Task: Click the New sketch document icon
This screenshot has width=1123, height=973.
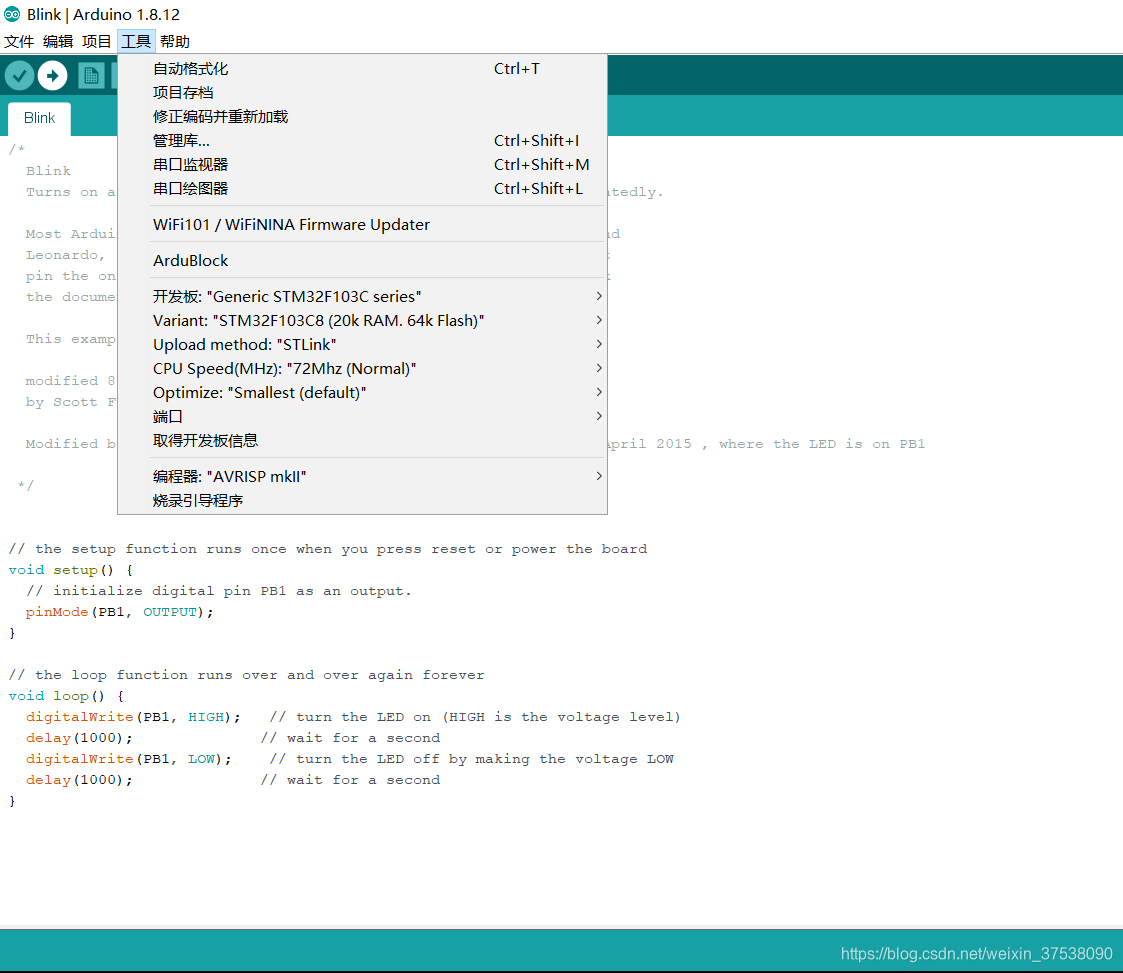Action: [91, 75]
